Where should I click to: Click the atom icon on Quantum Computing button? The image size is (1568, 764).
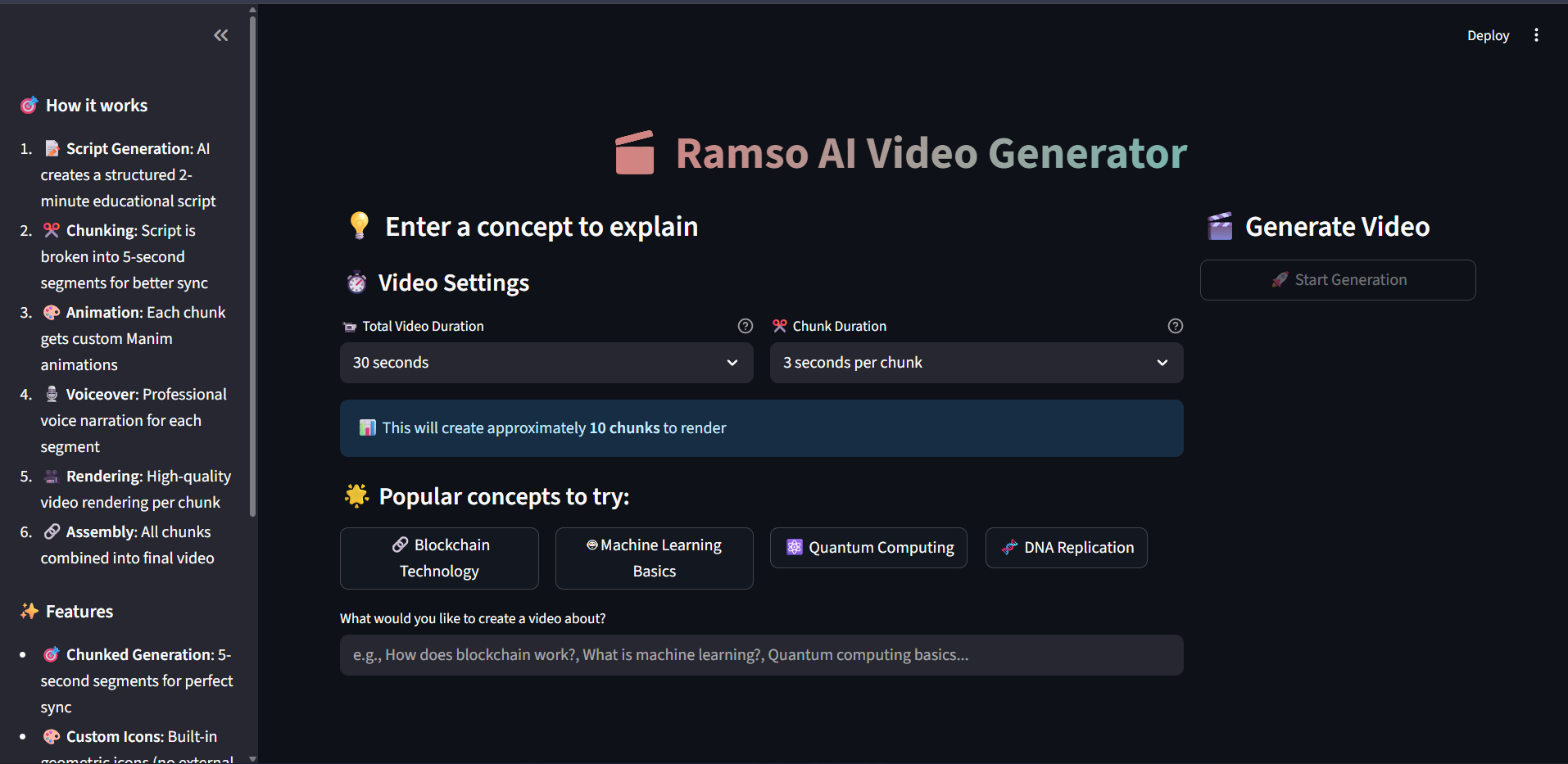(794, 547)
